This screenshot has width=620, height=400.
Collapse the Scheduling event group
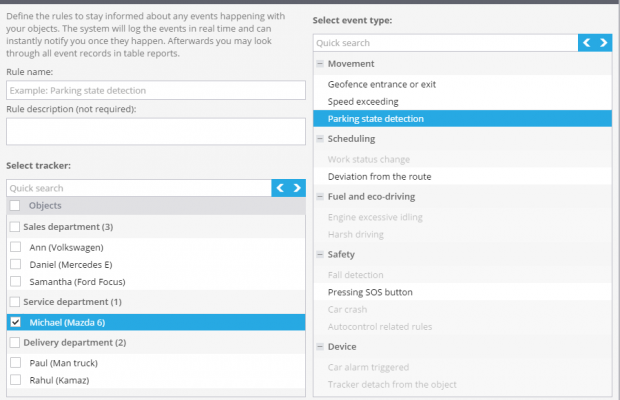point(320,139)
